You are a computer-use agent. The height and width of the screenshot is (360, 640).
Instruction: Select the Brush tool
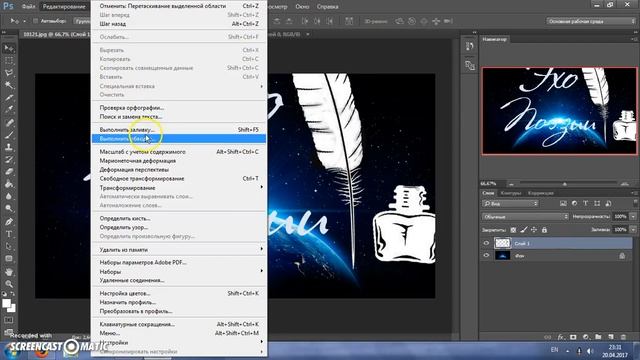[9, 135]
